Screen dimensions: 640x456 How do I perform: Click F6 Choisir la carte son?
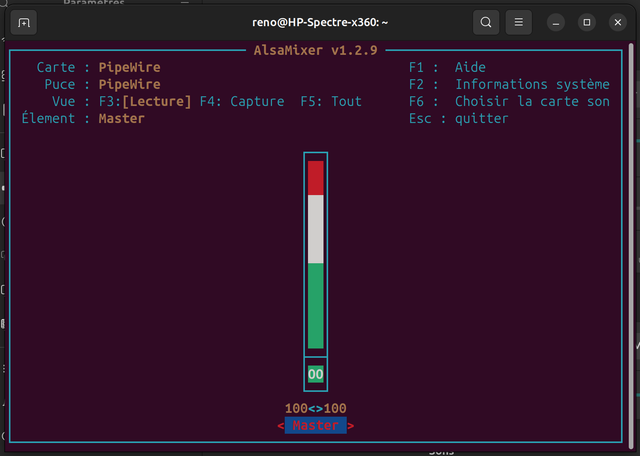pyautogui.click(x=509, y=101)
